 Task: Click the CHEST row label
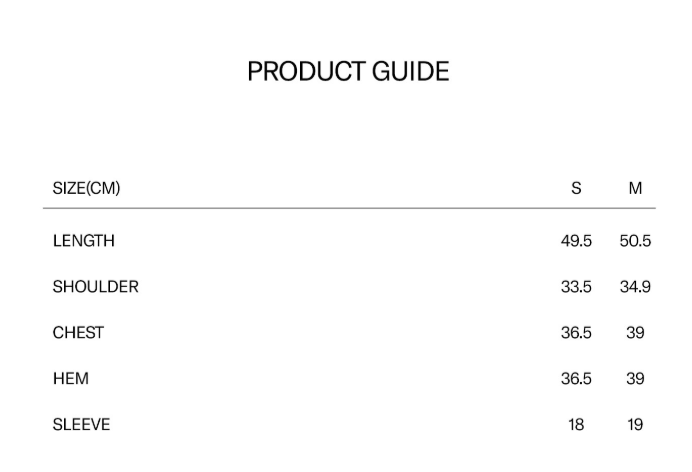point(78,333)
